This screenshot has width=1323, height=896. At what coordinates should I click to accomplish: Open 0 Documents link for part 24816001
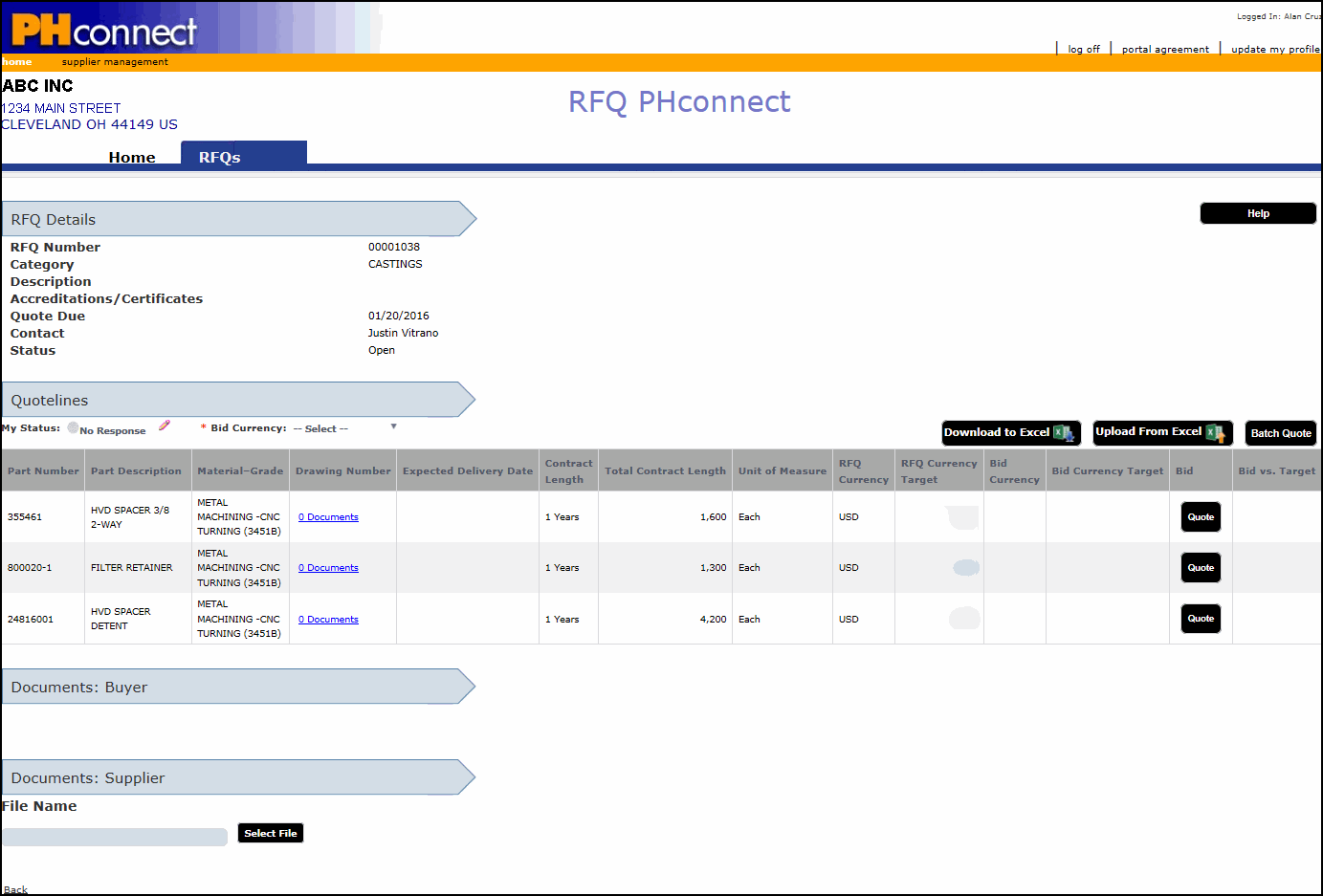click(x=328, y=620)
